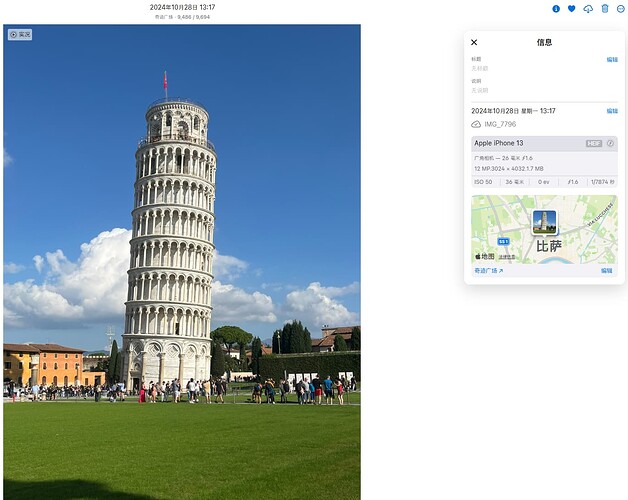Click the location icon in camera header
628x500 pixels.
pyautogui.click(x=610, y=143)
